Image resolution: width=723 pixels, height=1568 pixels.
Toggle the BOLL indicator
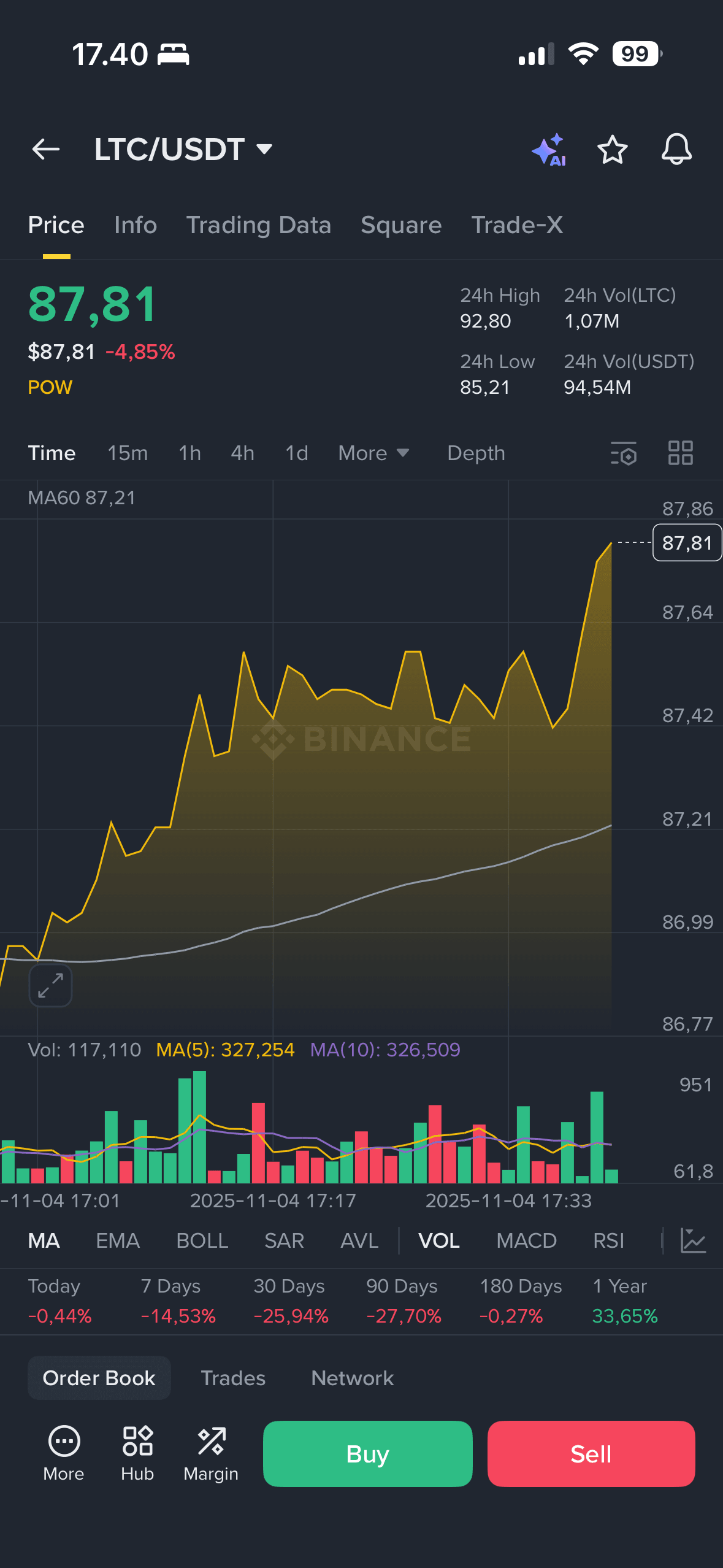pos(202,1240)
